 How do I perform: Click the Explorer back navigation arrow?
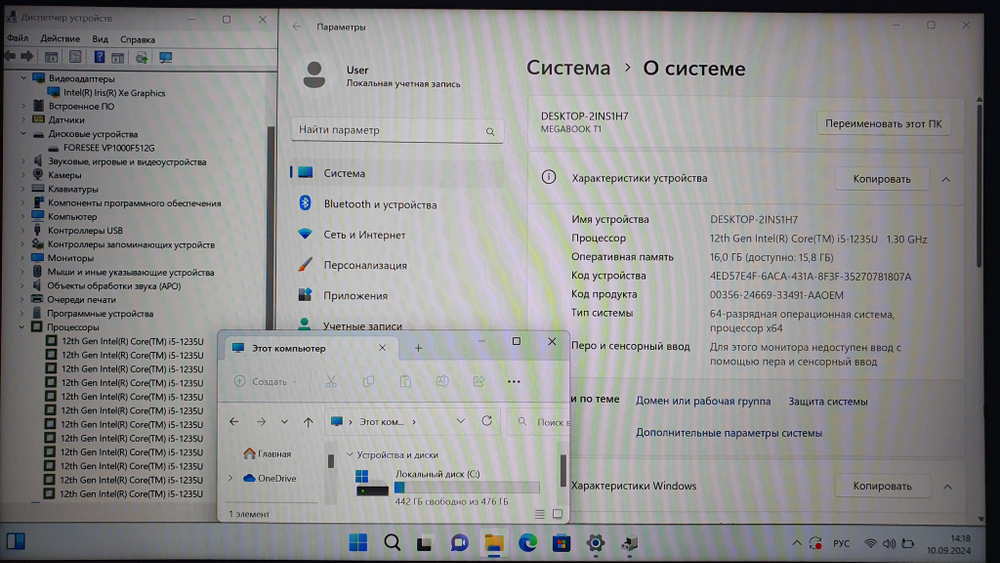click(234, 422)
